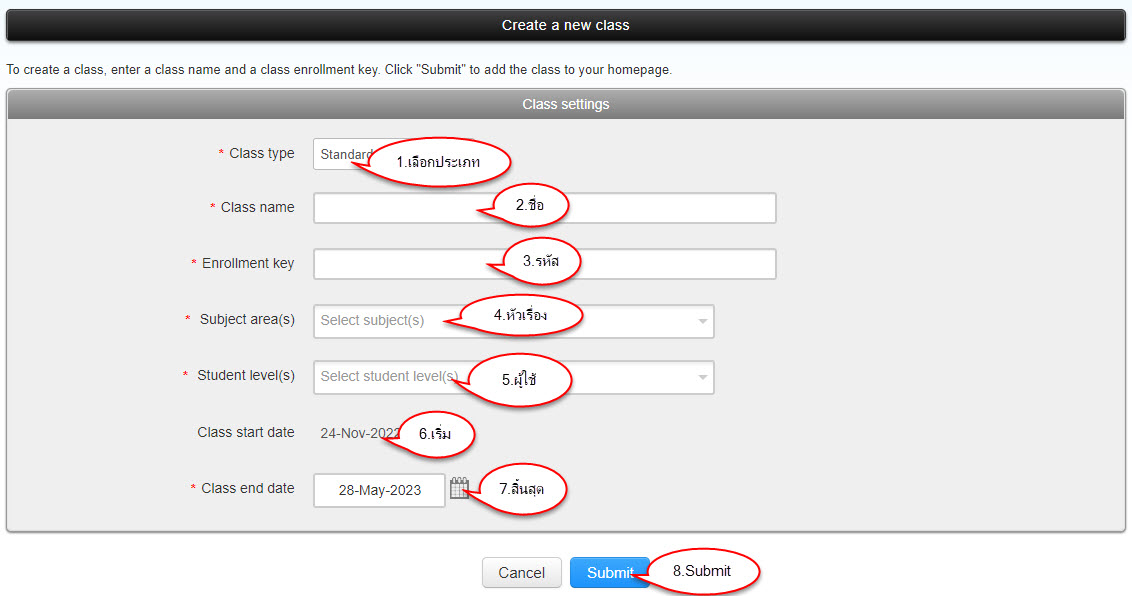Screen dimensions: 1132x596
Task: Click the 'Class end date' field label
Action: tap(247, 488)
